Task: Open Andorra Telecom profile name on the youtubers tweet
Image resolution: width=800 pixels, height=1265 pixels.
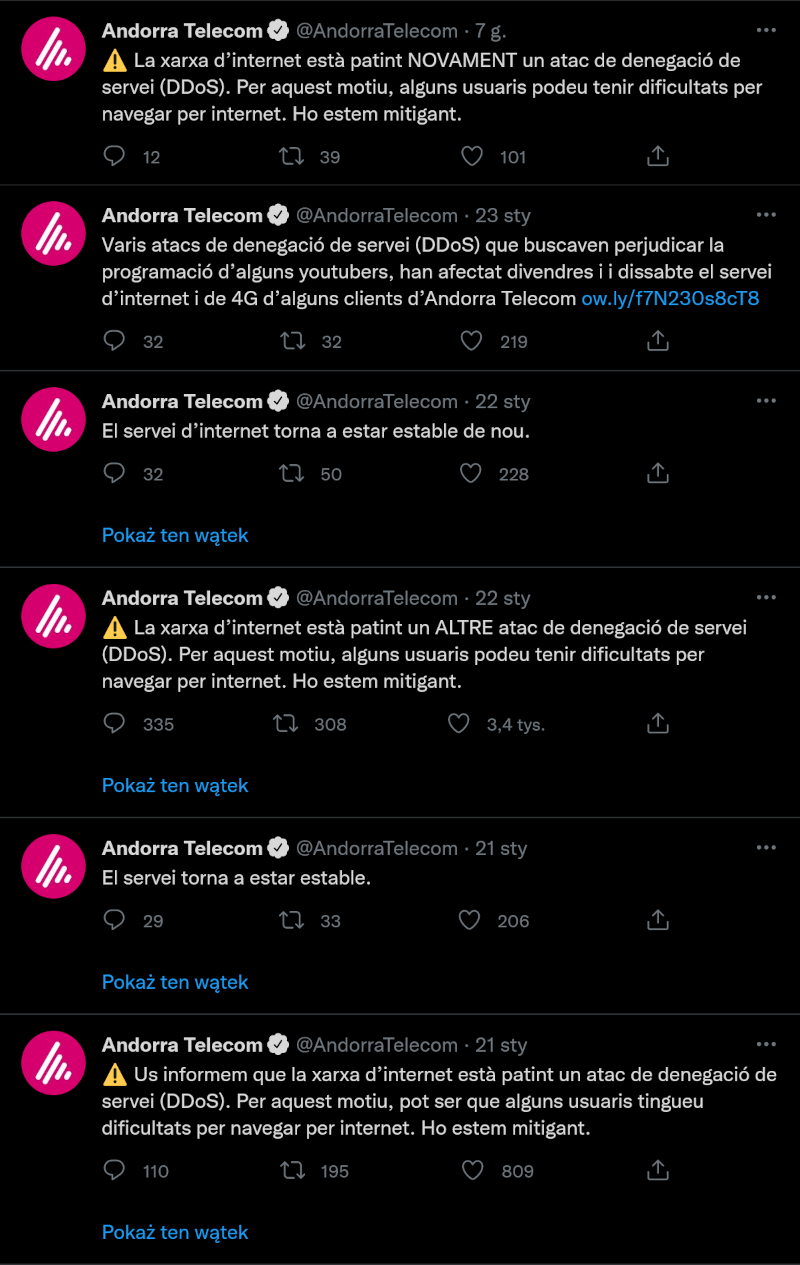Action: click(x=182, y=215)
